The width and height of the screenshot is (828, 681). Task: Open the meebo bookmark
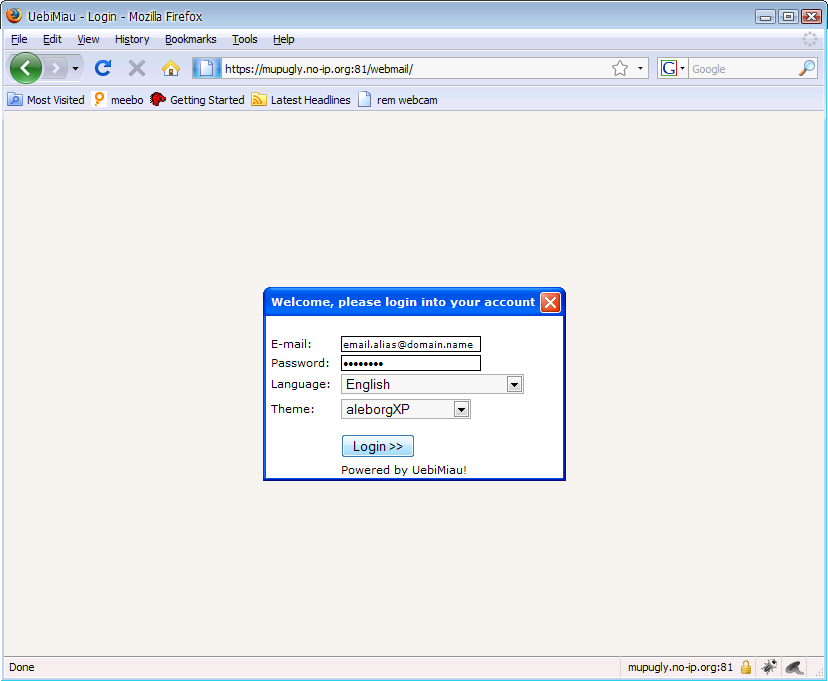118,100
